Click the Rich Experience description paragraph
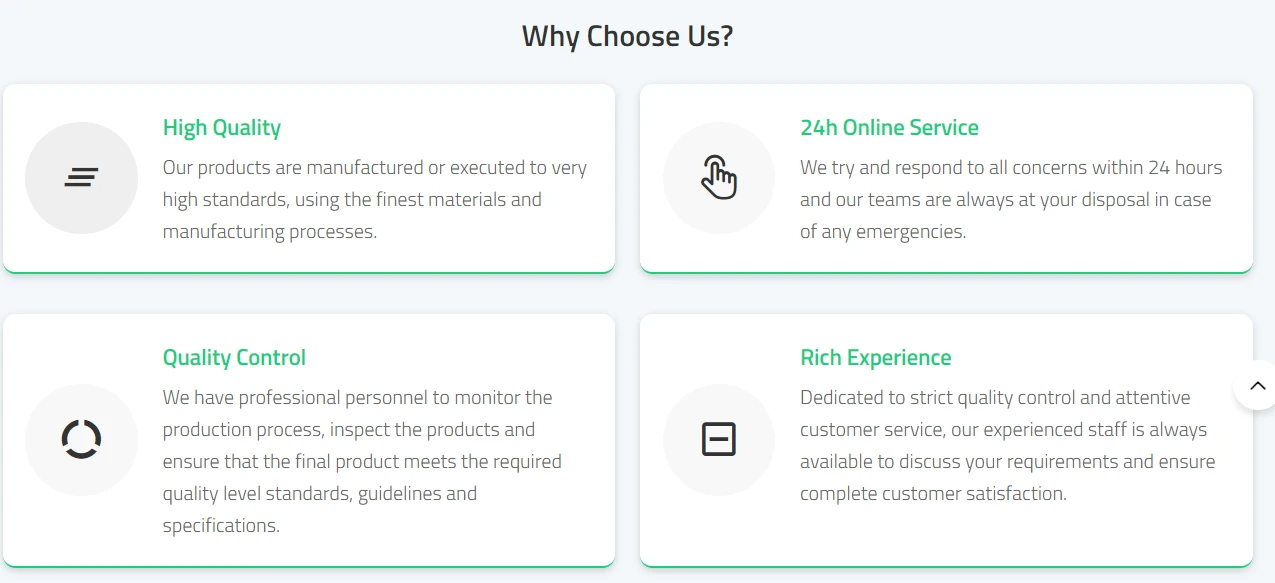The height and width of the screenshot is (583, 1275). pyautogui.click(x=1008, y=445)
